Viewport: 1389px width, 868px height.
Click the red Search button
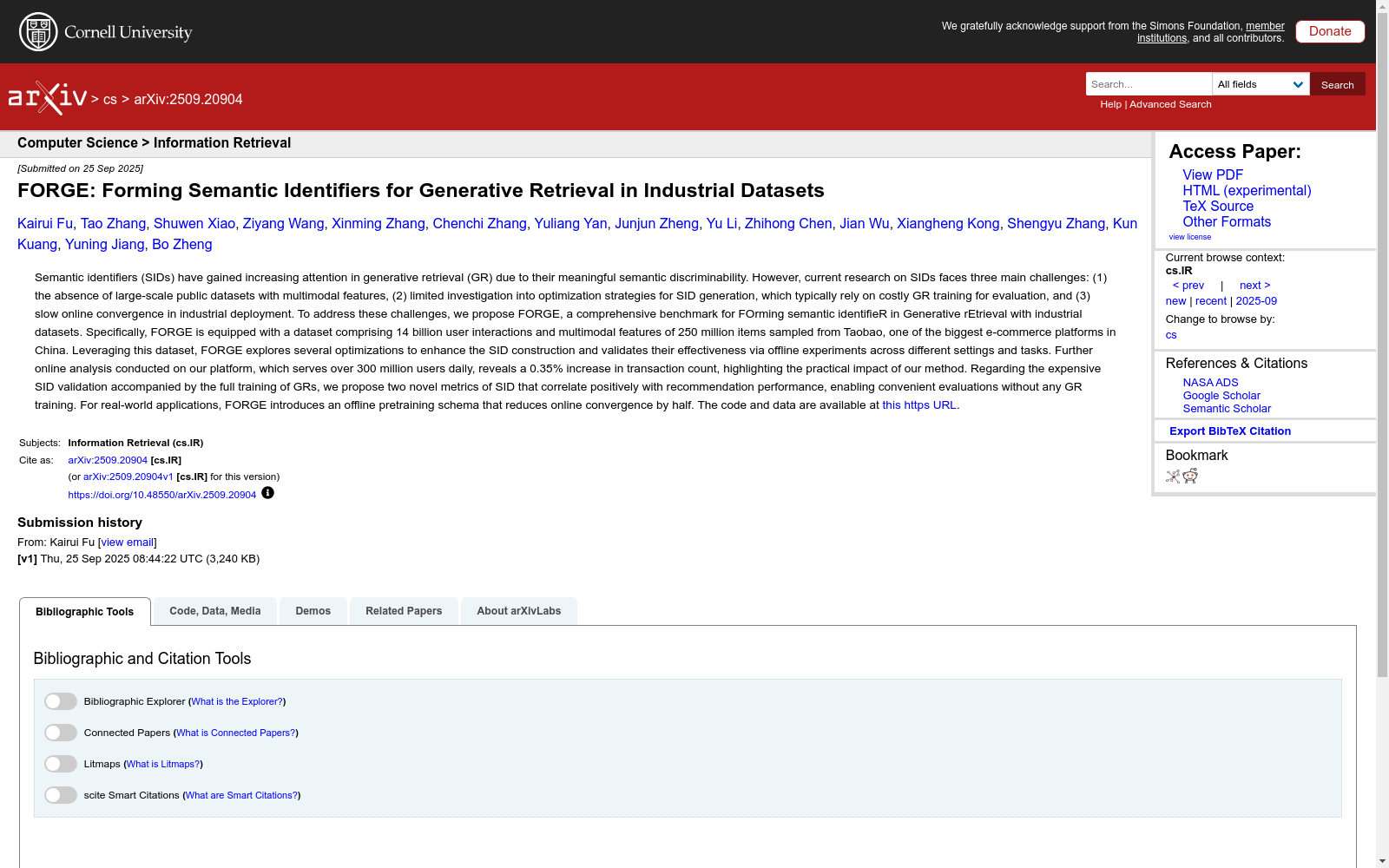coord(1338,84)
